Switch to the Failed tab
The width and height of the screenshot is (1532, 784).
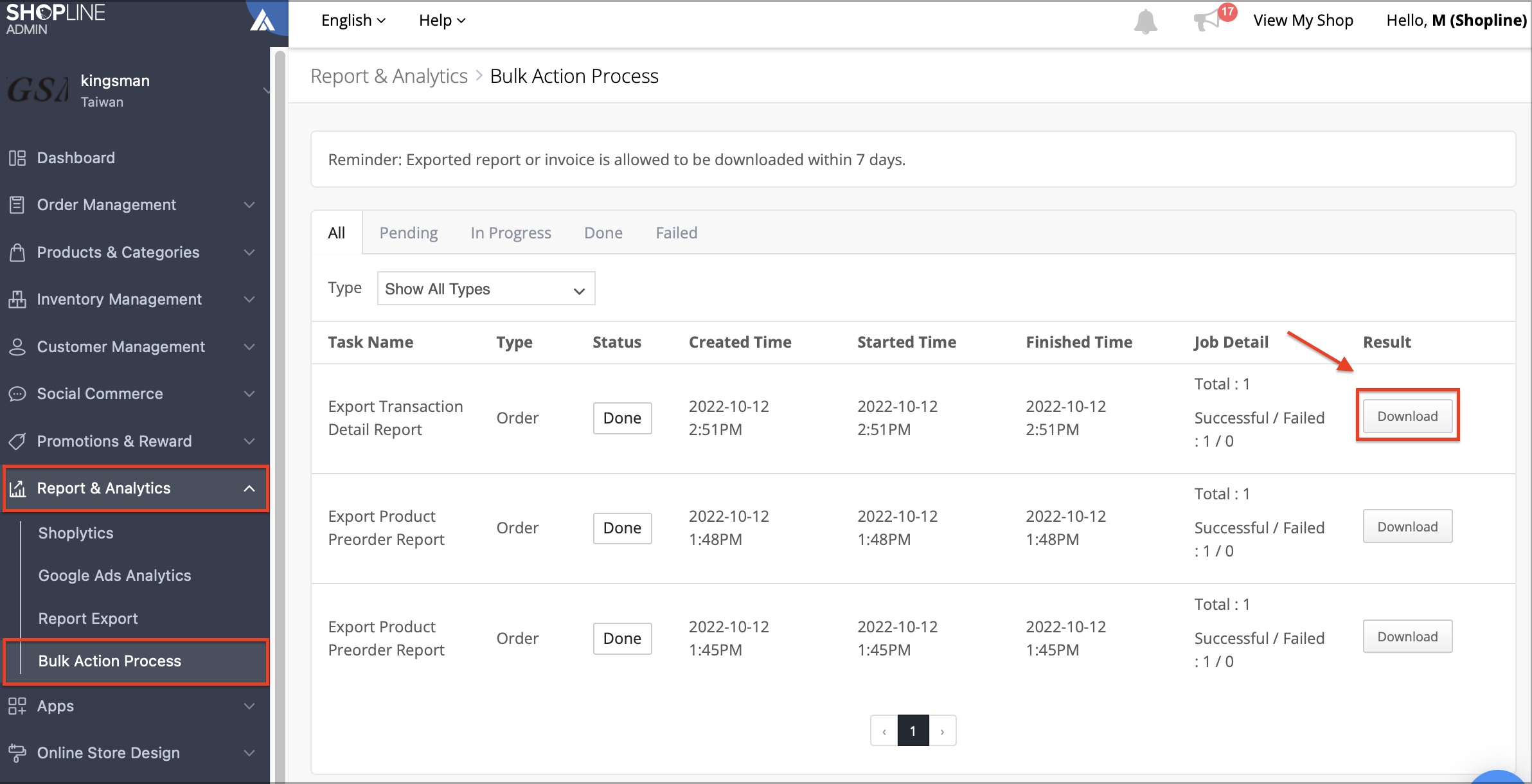[677, 233]
